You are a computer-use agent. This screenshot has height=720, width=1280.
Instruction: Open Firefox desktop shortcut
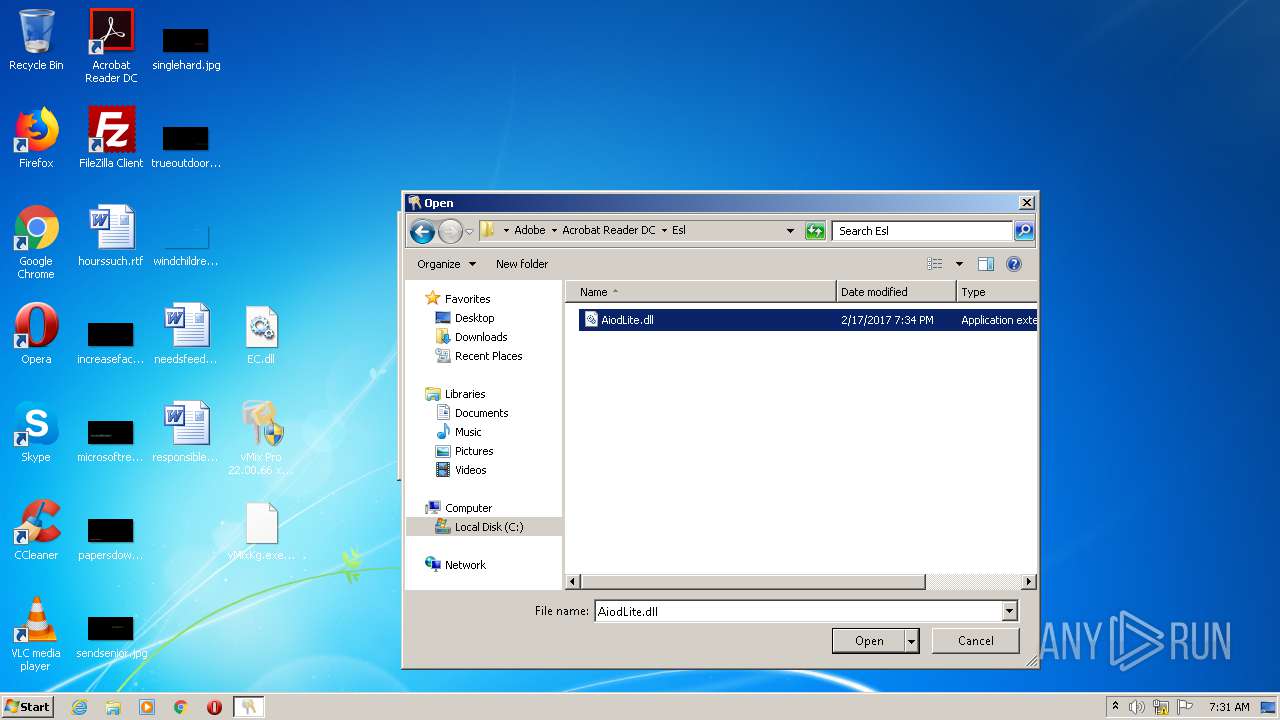(x=36, y=138)
